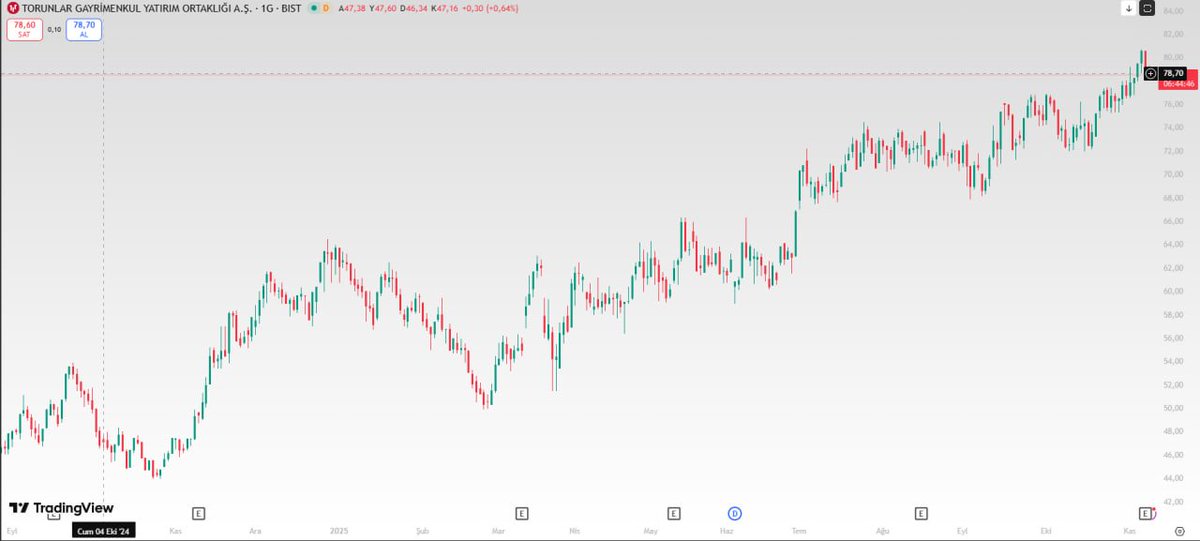The height and width of the screenshot is (541, 1200).
Task: Click the 50,00 price axis label
Action: [1173, 408]
